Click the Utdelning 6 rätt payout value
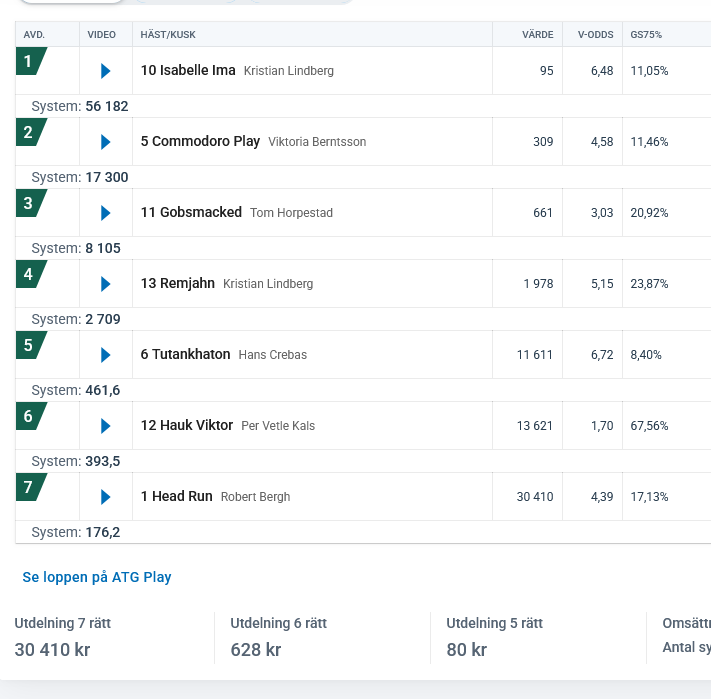Image resolution: width=711 pixels, height=699 pixels. click(255, 649)
